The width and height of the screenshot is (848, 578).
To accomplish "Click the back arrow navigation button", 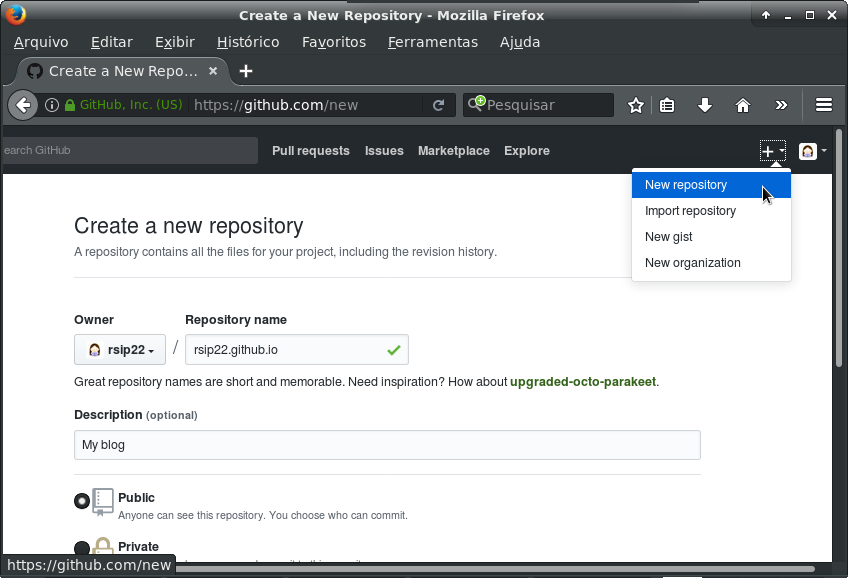I will pyautogui.click(x=23, y=105).
